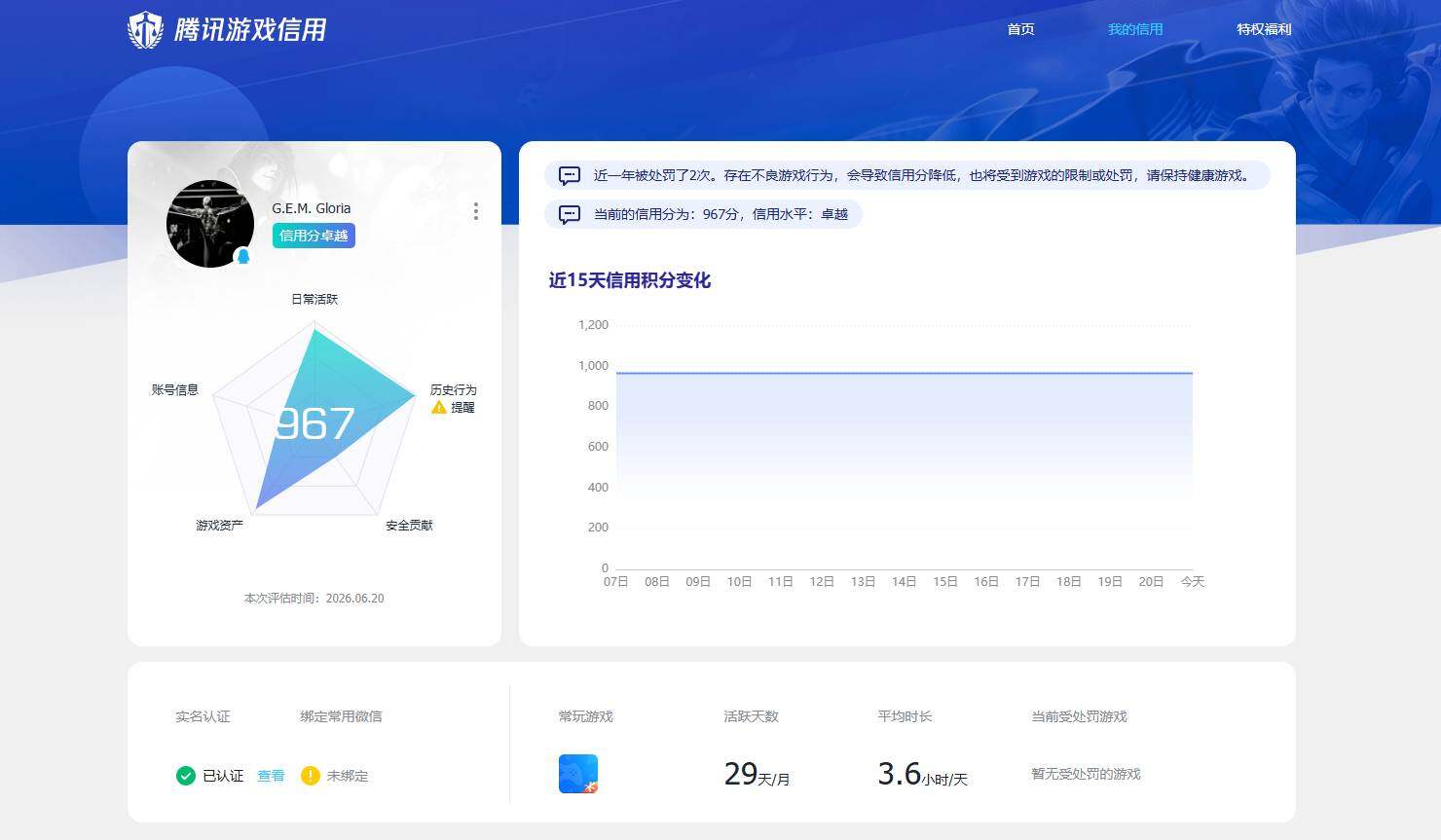
Task: Select the 账号信息 radar axis label
Action: [175, 389]
